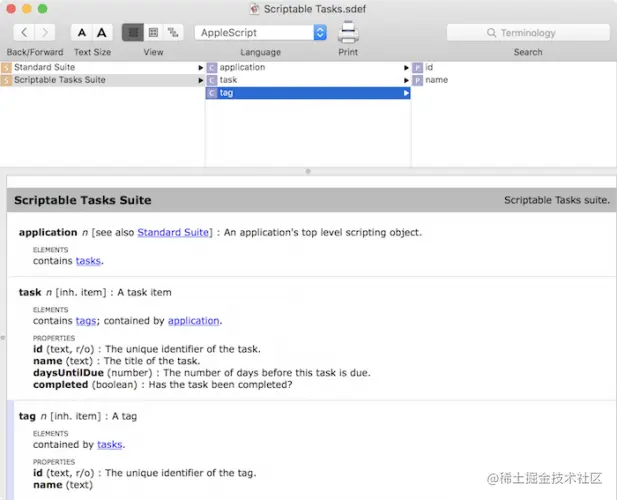Click the name property P icon
This screenshot has width=617, height=500.
(417, 80)
